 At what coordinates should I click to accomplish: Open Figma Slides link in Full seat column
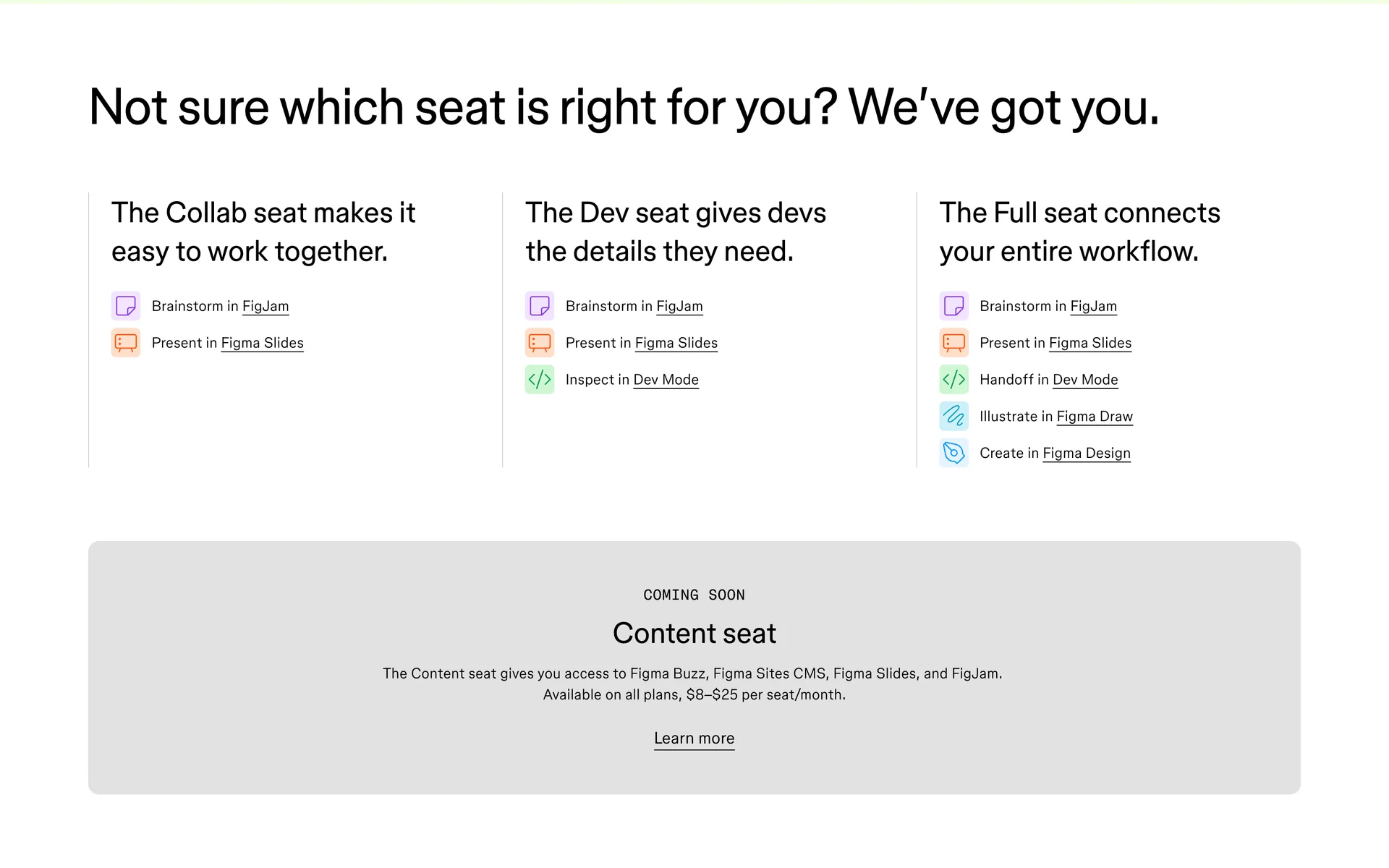pos(1090,343)
